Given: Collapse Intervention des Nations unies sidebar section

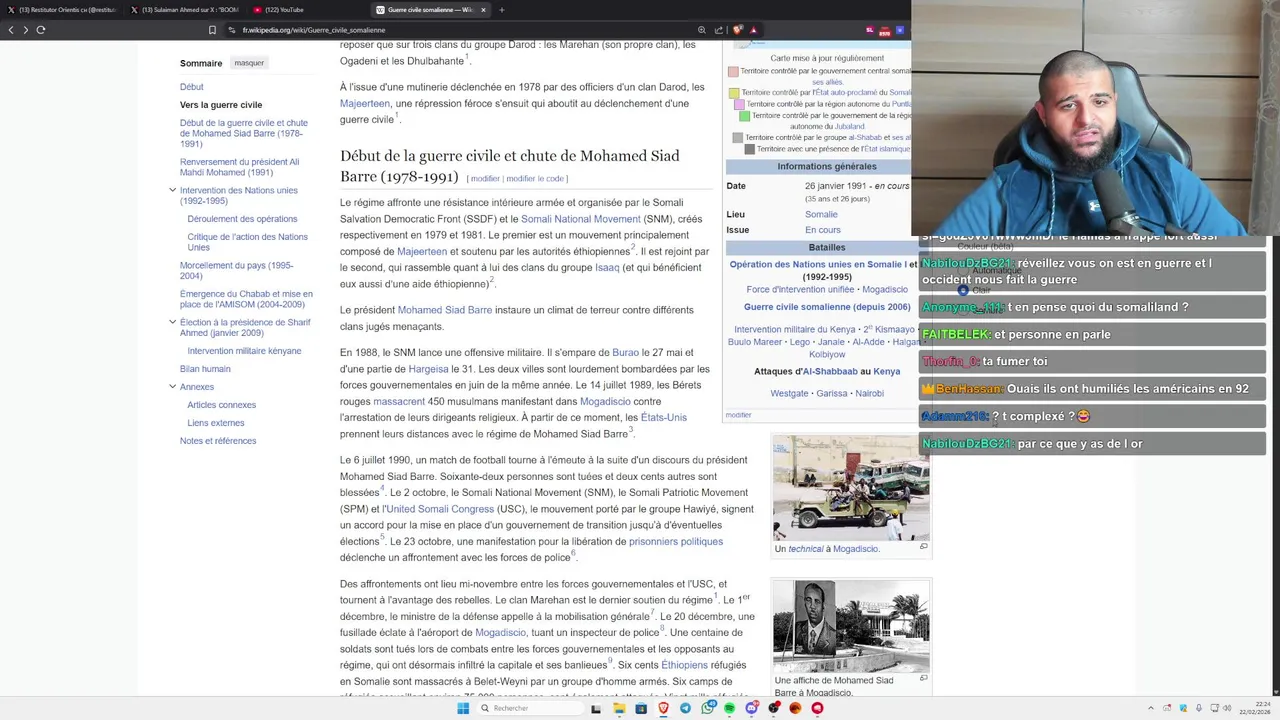Looking at the screenshot, I should [x=172, y=190].
